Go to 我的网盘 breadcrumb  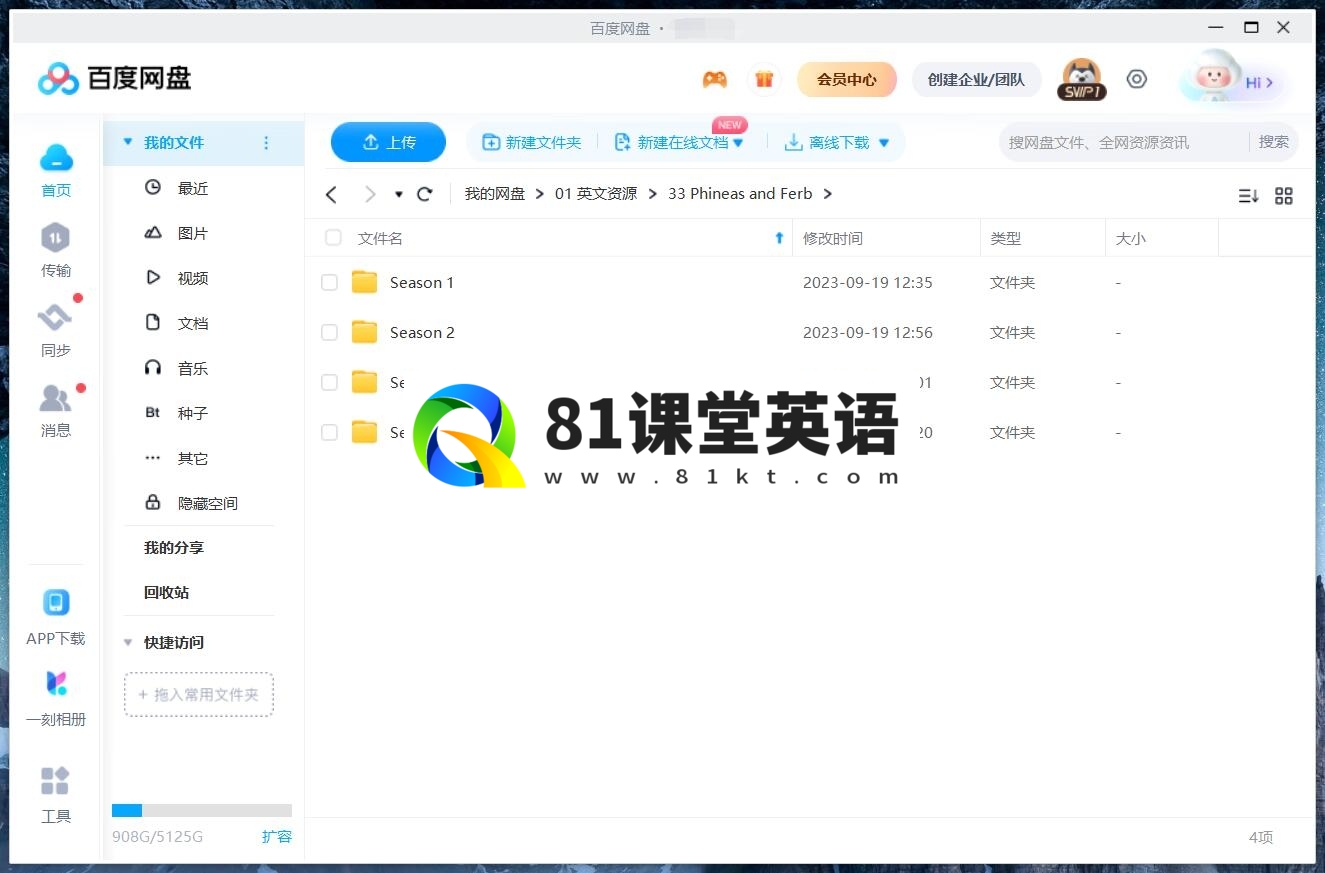[x=495, y=194]
